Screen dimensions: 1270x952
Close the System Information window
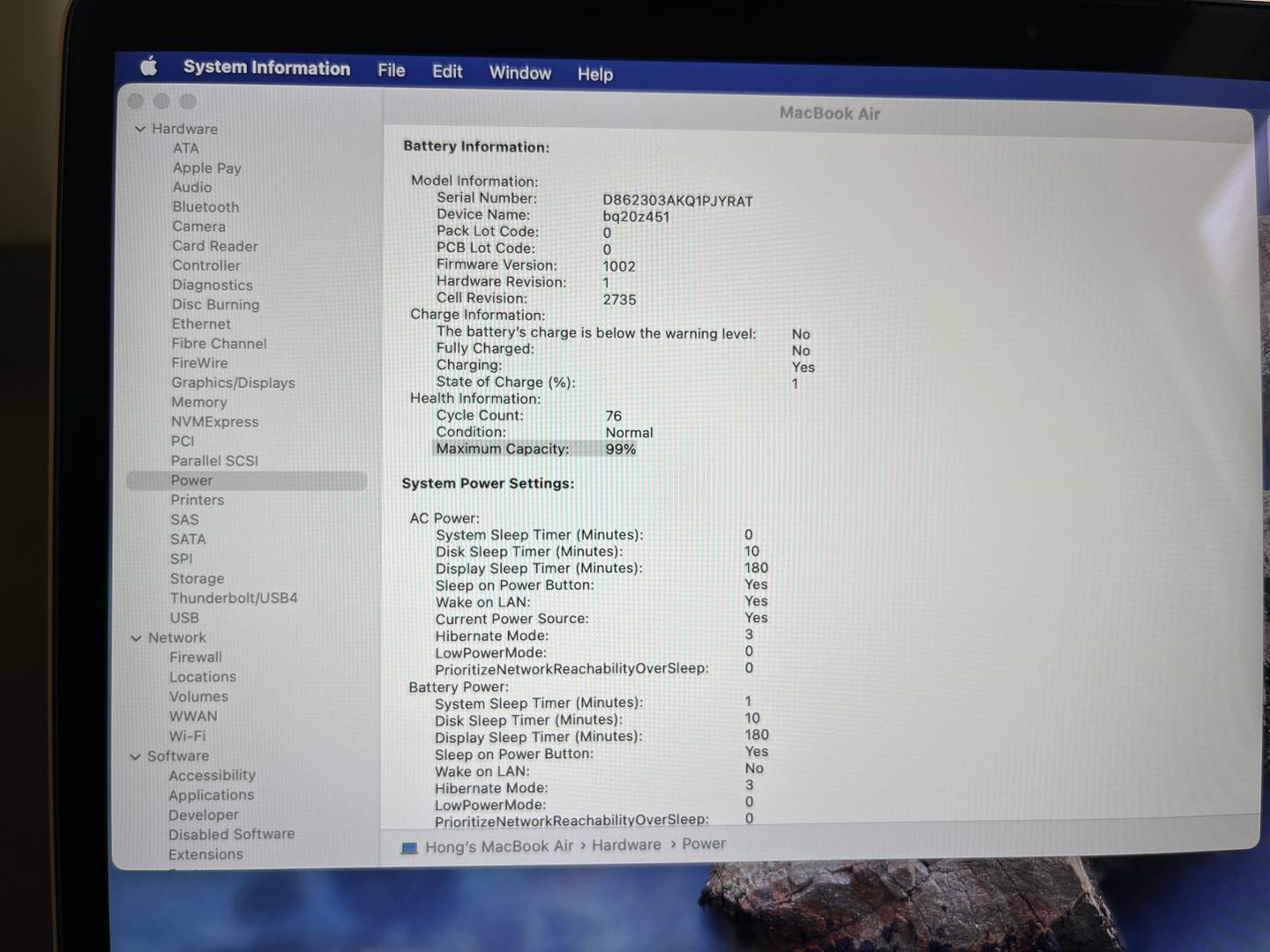point(135,101)
